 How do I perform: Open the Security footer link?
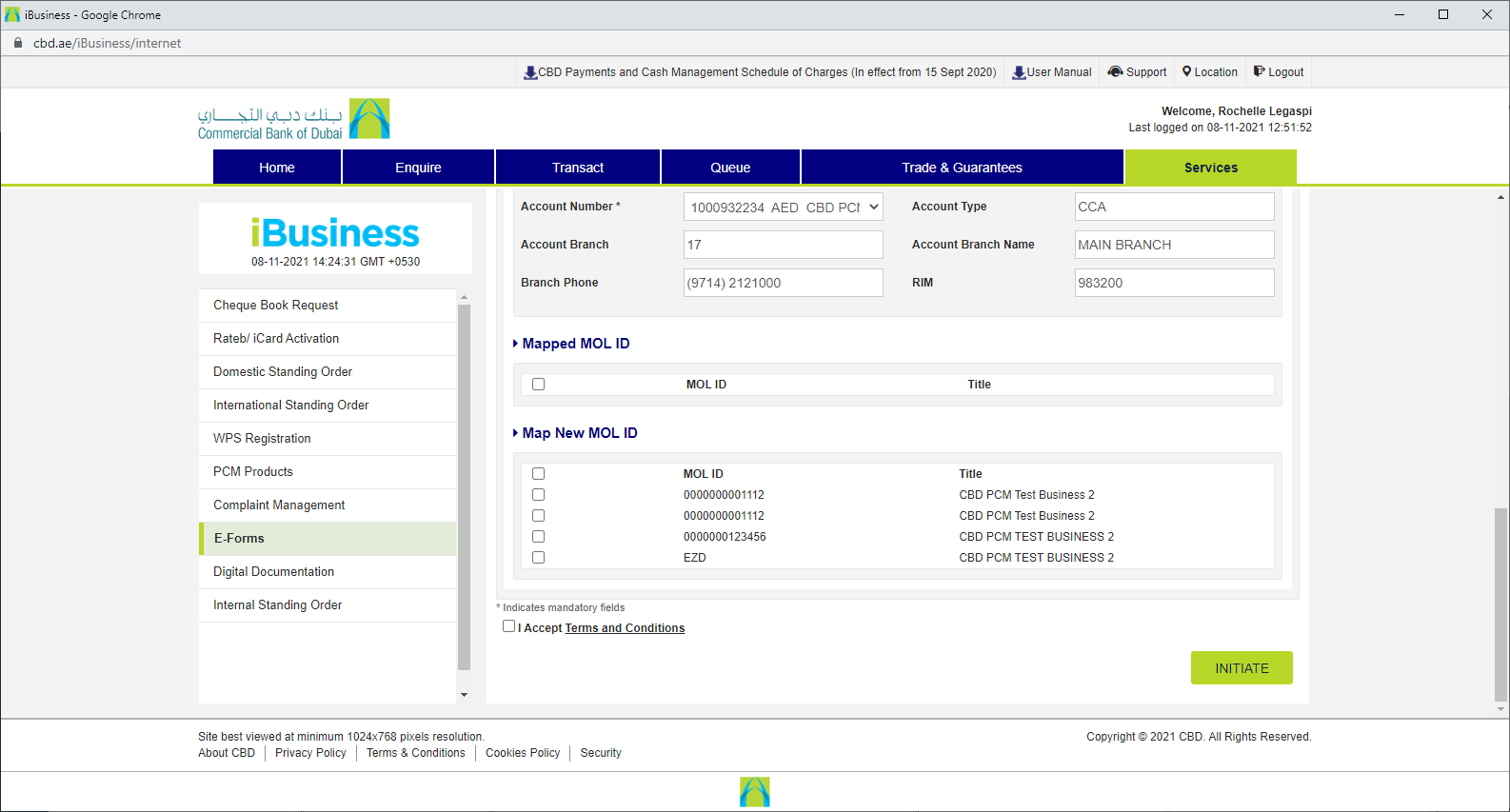pyautogui.click(x=601, y=753)
